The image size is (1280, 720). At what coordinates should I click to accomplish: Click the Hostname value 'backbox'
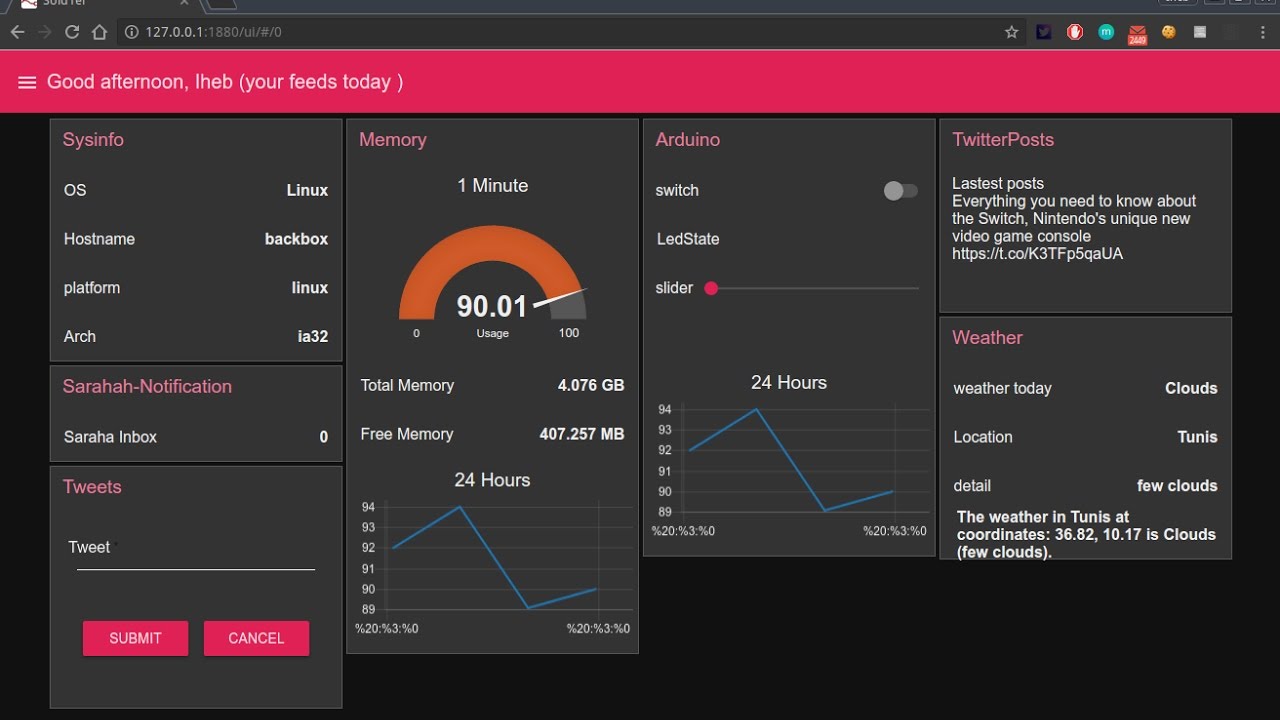(296, 239)
